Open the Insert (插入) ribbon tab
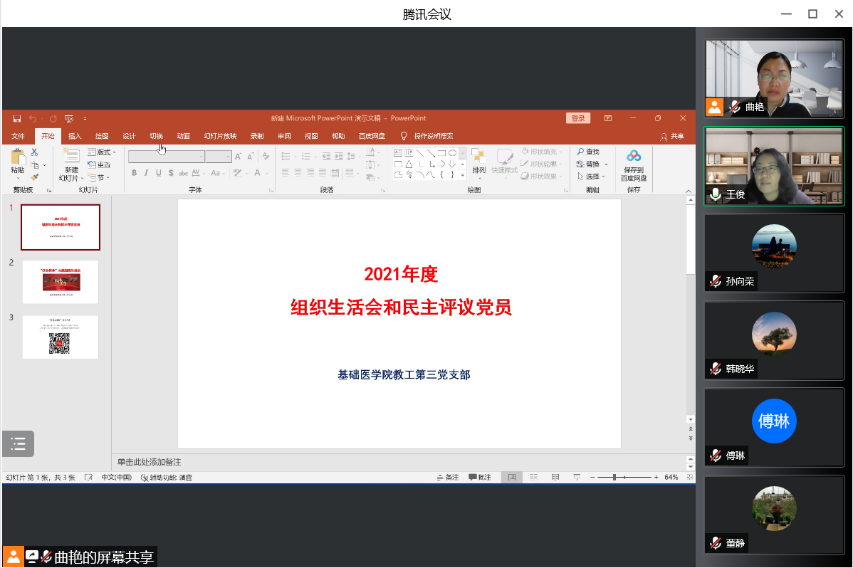Screen dimensions: 853x568 (75, 136)
